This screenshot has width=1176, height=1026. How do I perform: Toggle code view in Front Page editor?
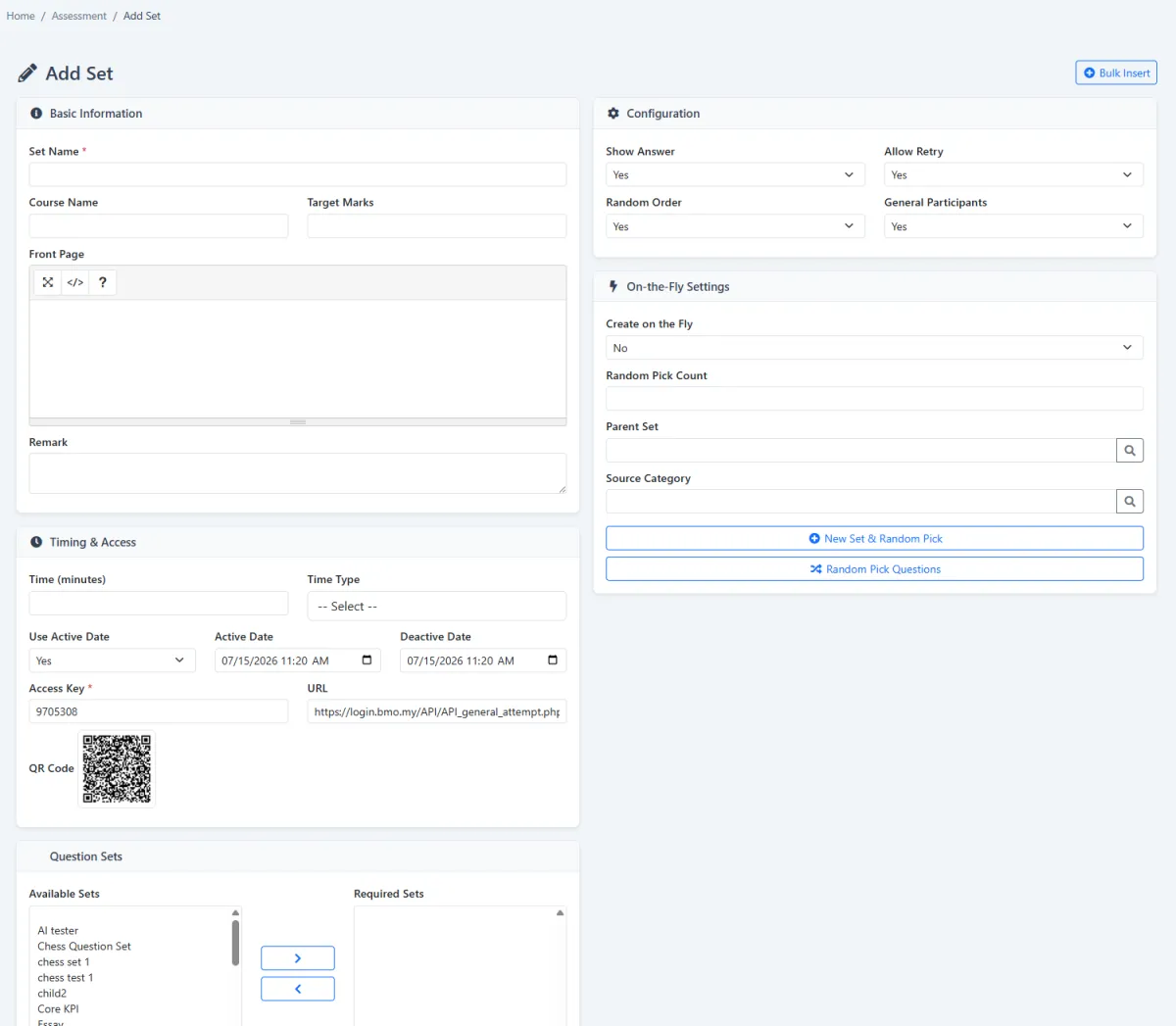click(x=74, y=282)
